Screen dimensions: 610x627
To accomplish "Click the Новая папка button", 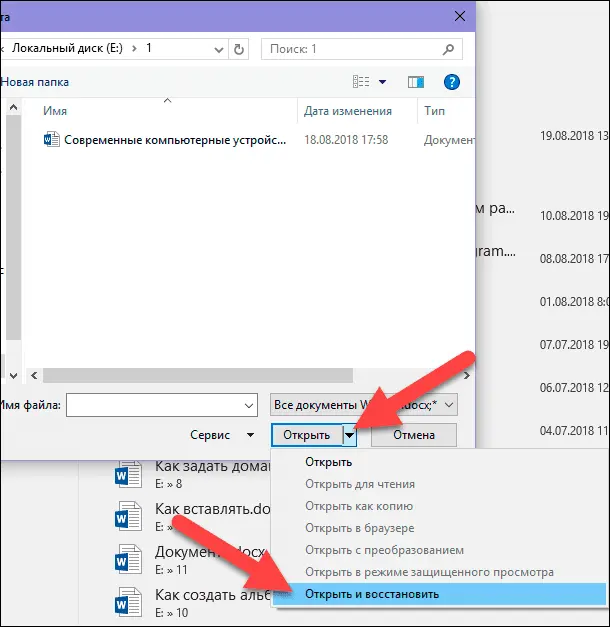I will tap(35, 82).
